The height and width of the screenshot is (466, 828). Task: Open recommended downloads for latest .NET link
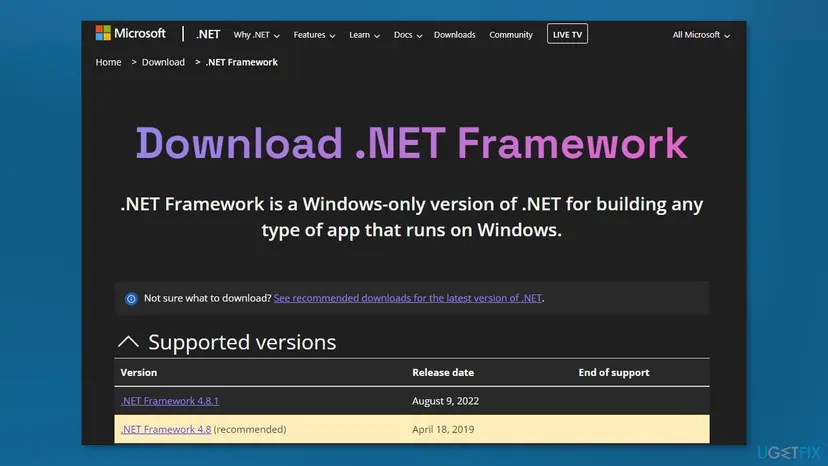[408, 298]
